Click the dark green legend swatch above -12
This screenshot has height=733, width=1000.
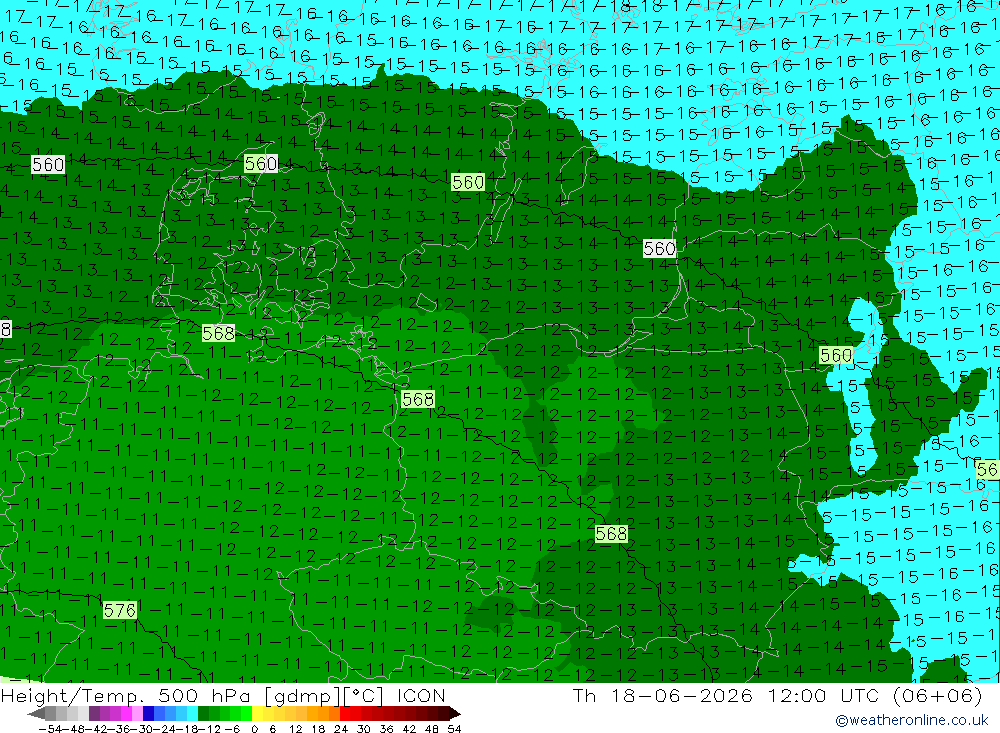[203, 713]
